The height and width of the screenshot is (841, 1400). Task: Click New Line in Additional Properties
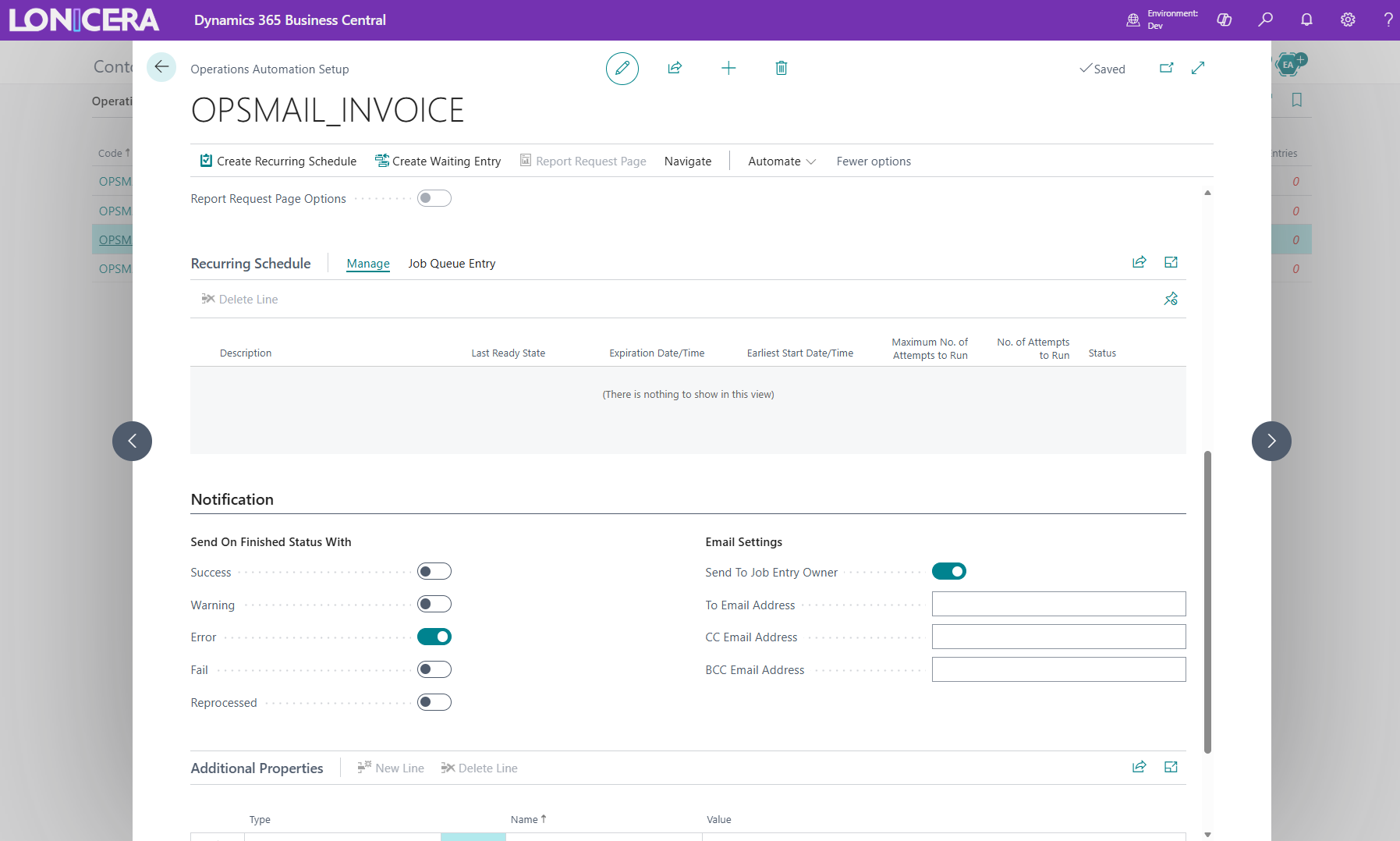click(391, 768)
